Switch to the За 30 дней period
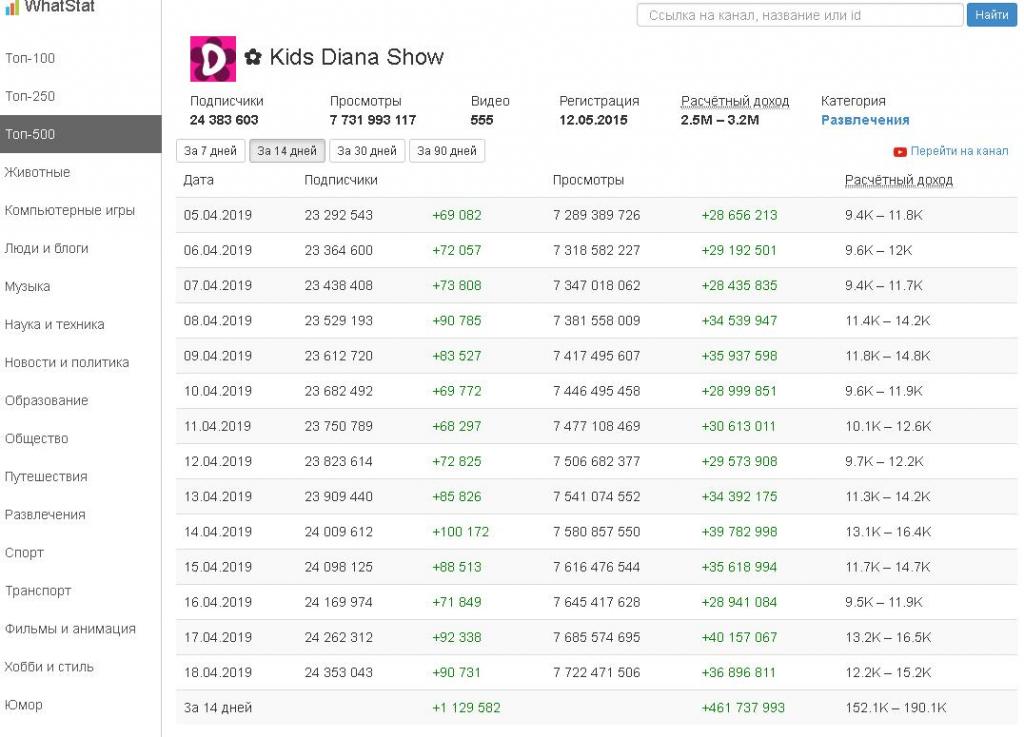 tap(367, 151)
